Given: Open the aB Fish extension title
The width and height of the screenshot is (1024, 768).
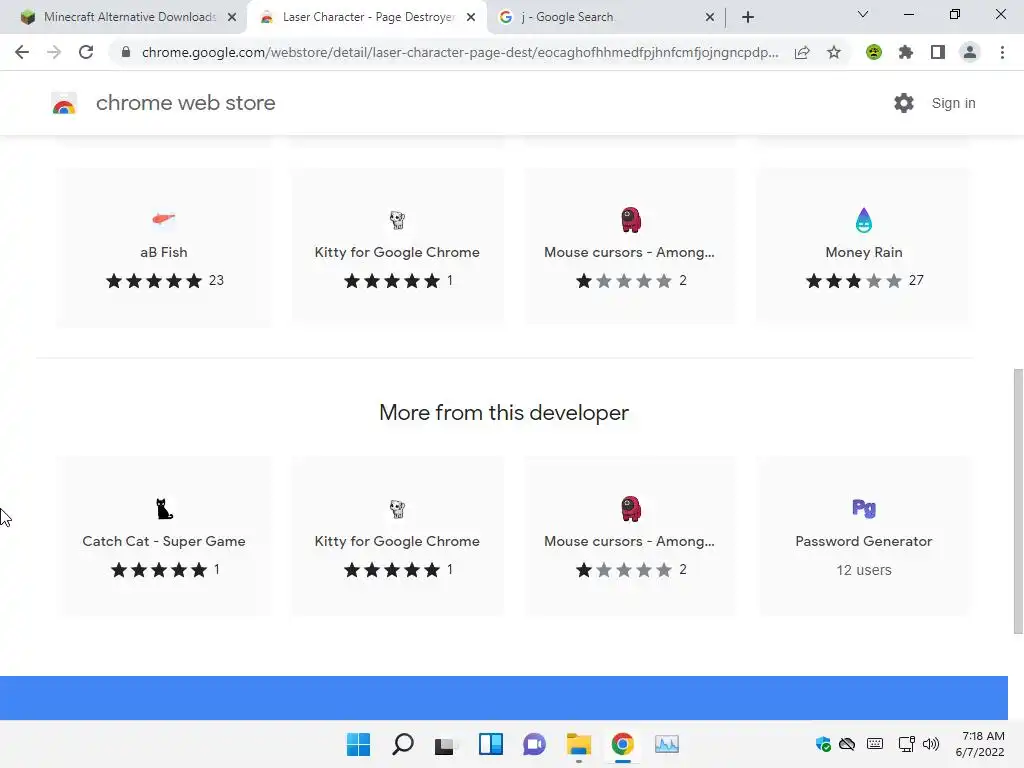Looking at the screenshot, I should (164, 252).
